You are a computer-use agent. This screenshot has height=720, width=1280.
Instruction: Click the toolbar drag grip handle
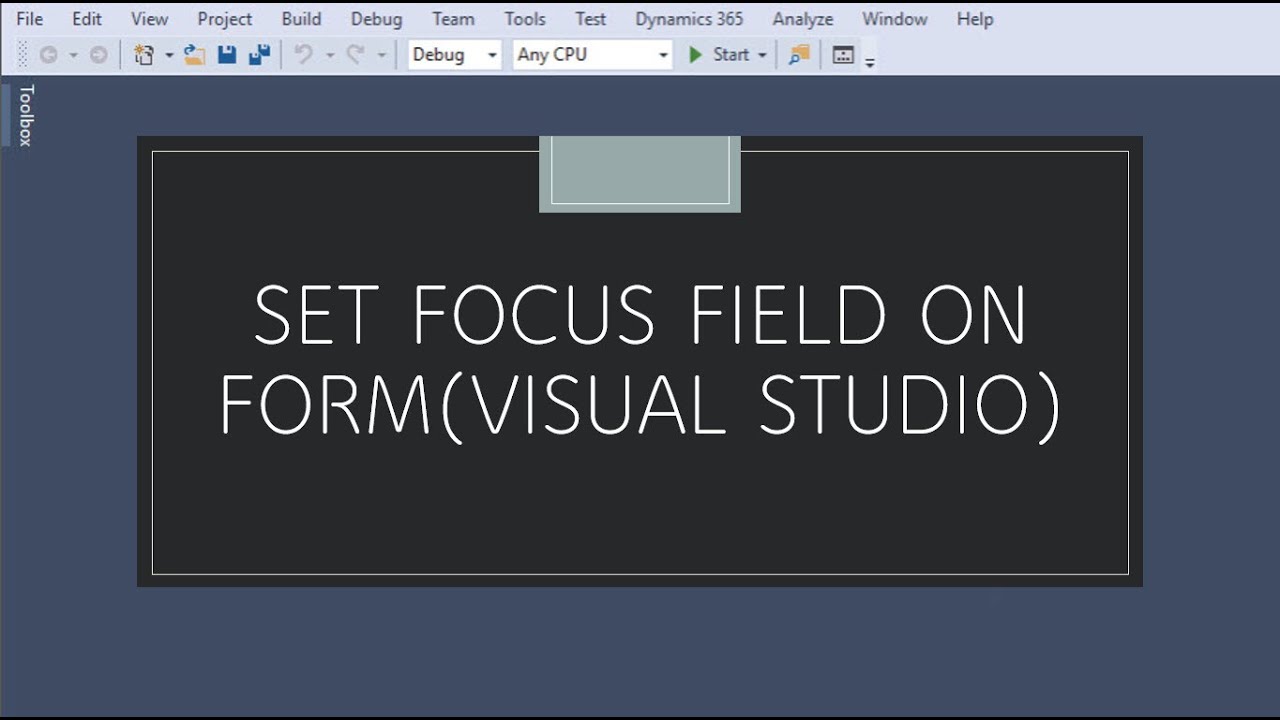pos(23,55)
